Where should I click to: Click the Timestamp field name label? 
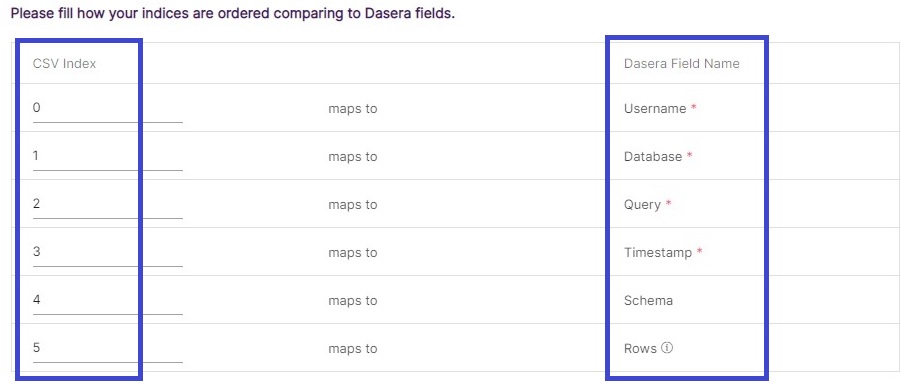(658, 253)
